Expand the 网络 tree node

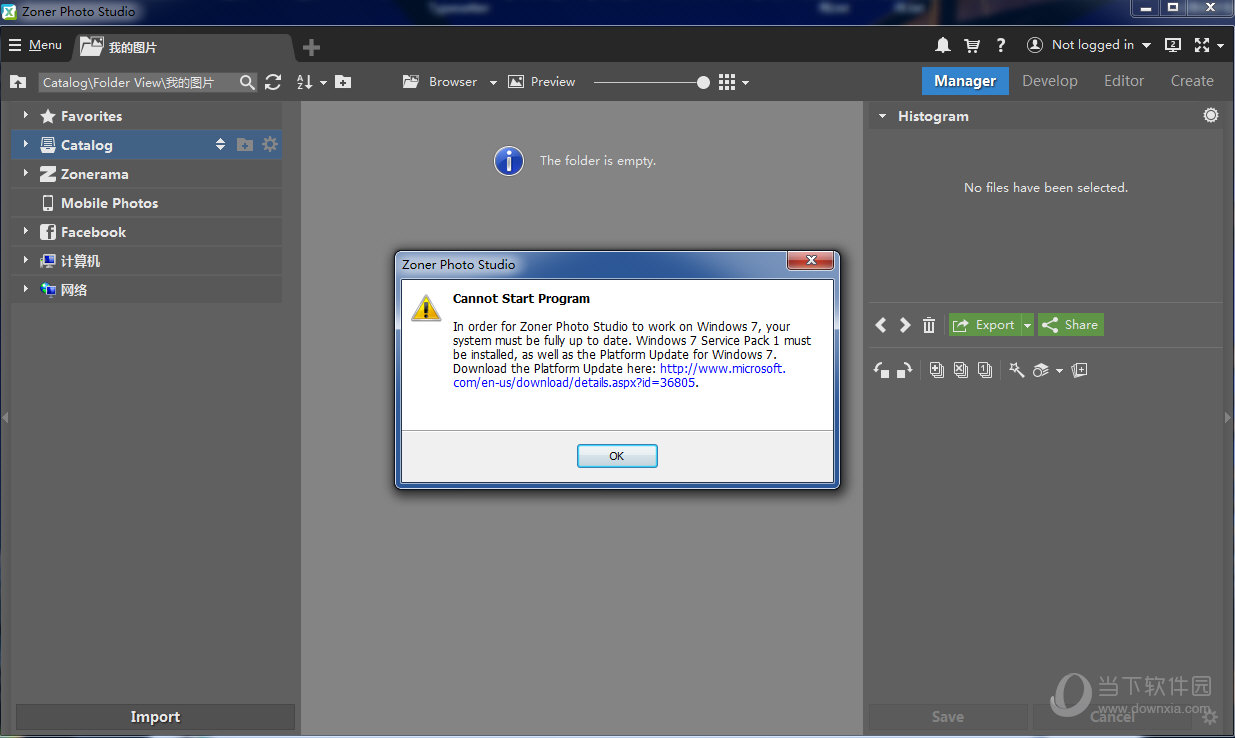(x=26, y=290)
